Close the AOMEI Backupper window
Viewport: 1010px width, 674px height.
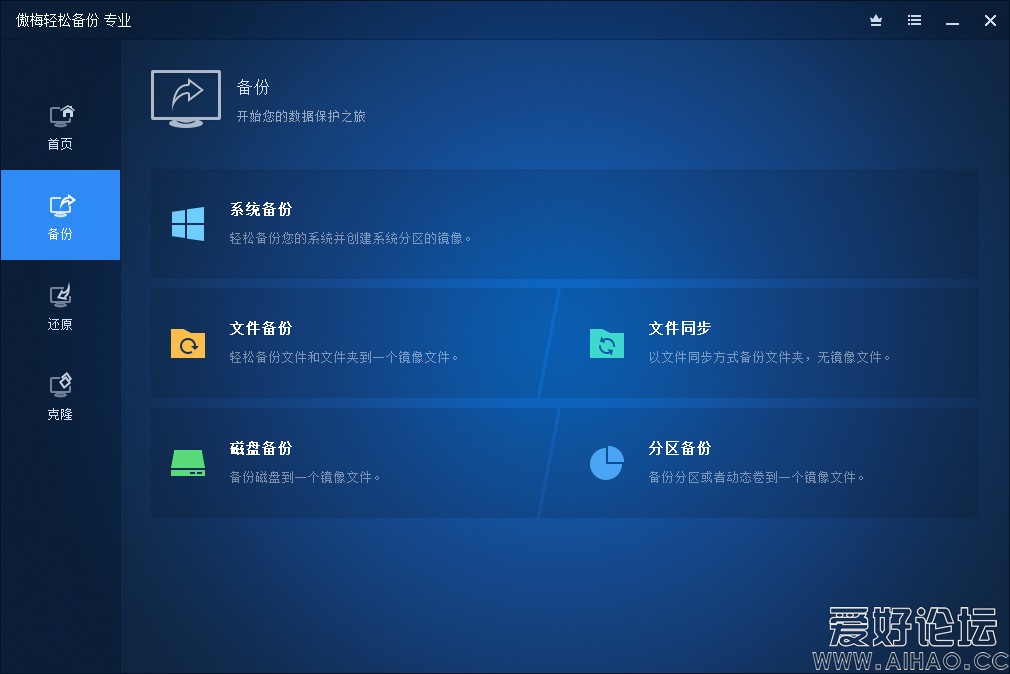click(991, 21)
